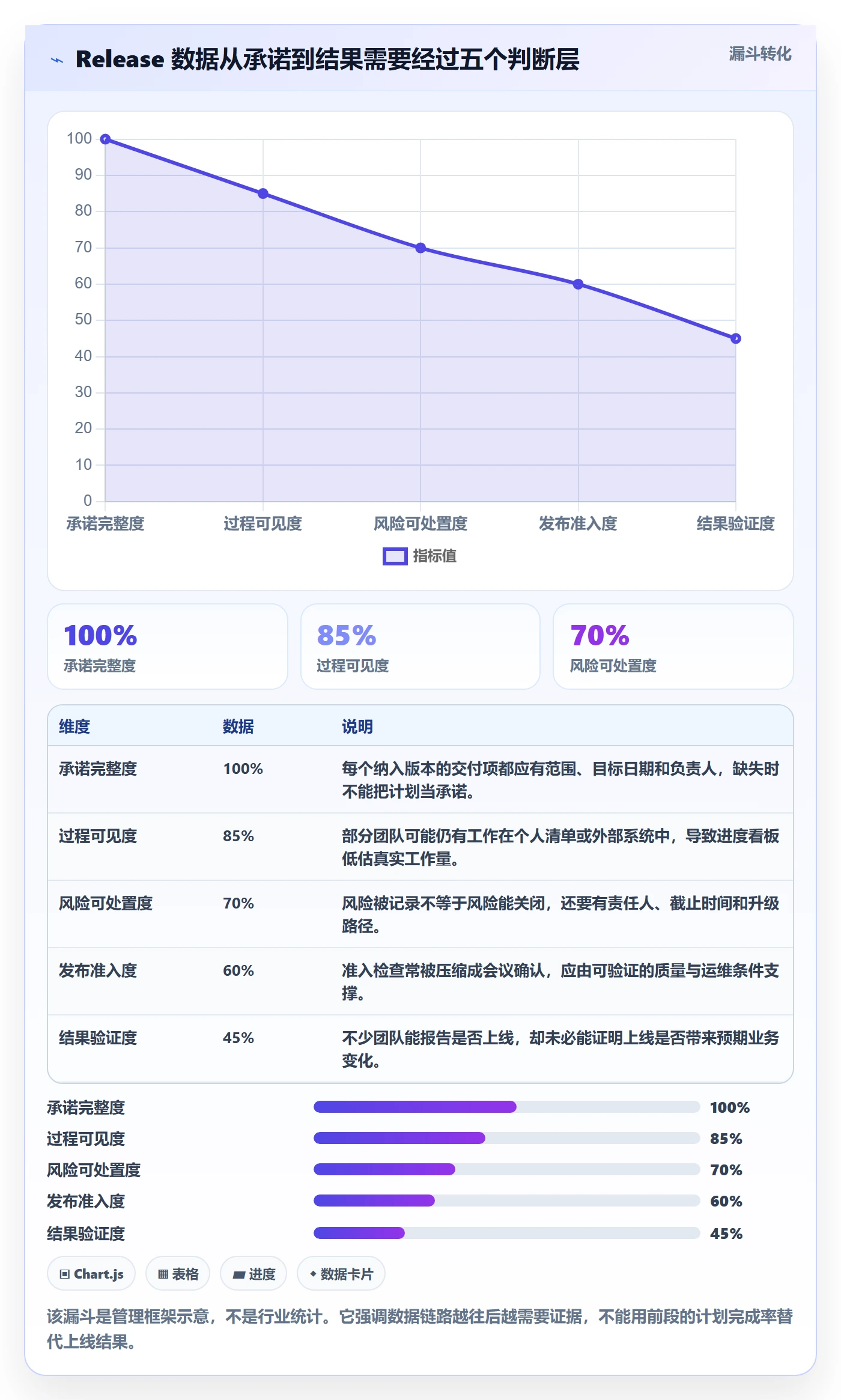Select the Chart.js chip
The image size is (841, 1400).
(x=91, y=1273)
